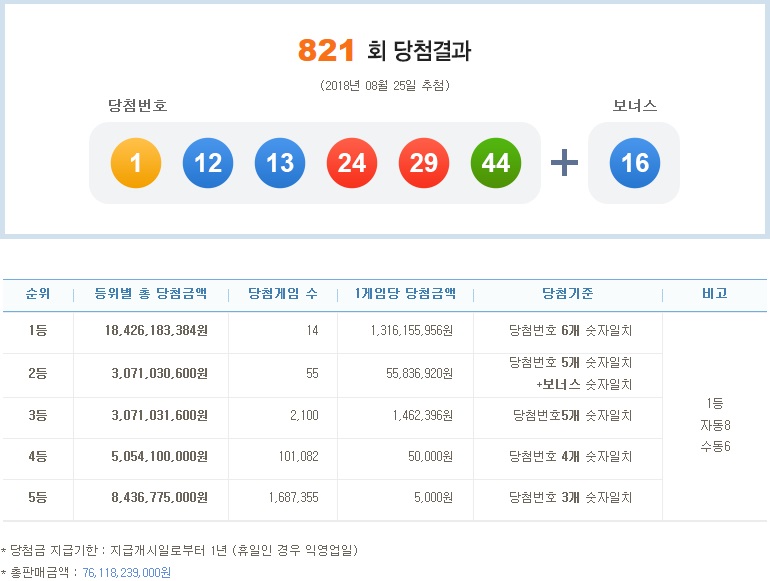Click the red number 29 ball
The width and height of the screenshot is (770, 581).
424,163
